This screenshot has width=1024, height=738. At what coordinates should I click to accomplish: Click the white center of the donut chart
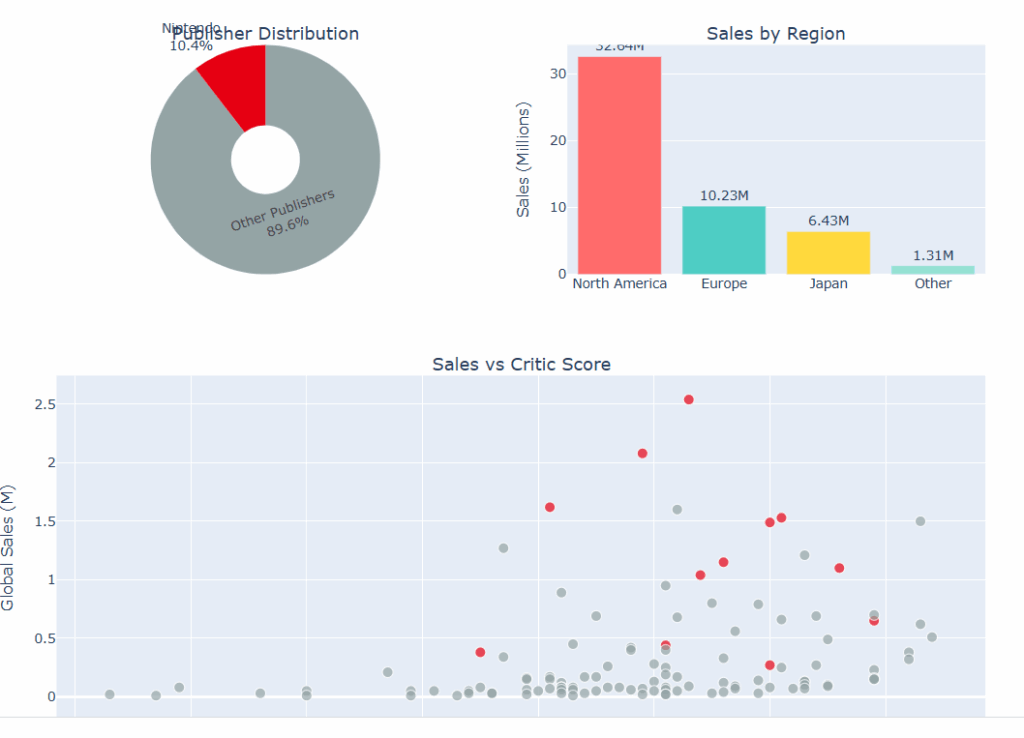click(265, 160)
